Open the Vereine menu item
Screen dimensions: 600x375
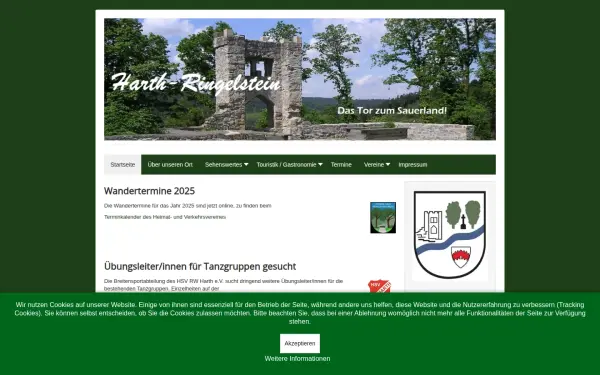373,165
